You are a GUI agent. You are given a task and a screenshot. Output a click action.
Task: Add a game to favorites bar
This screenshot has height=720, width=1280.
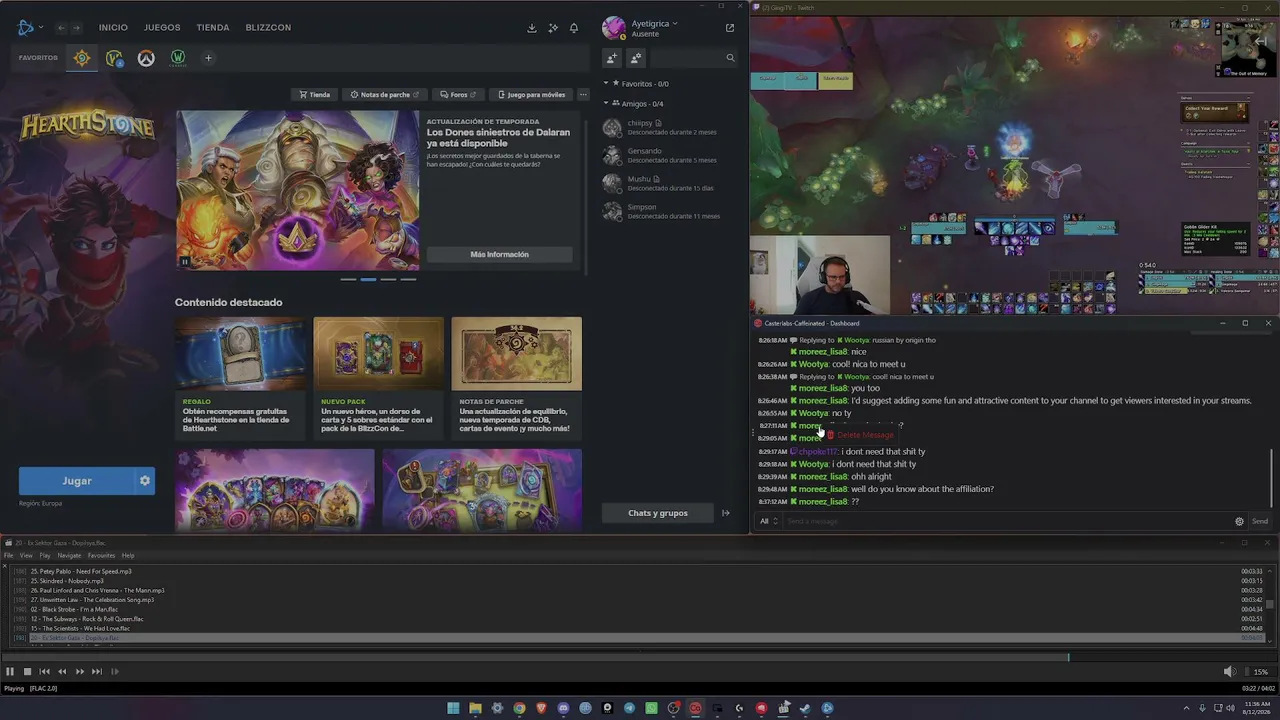208,58
